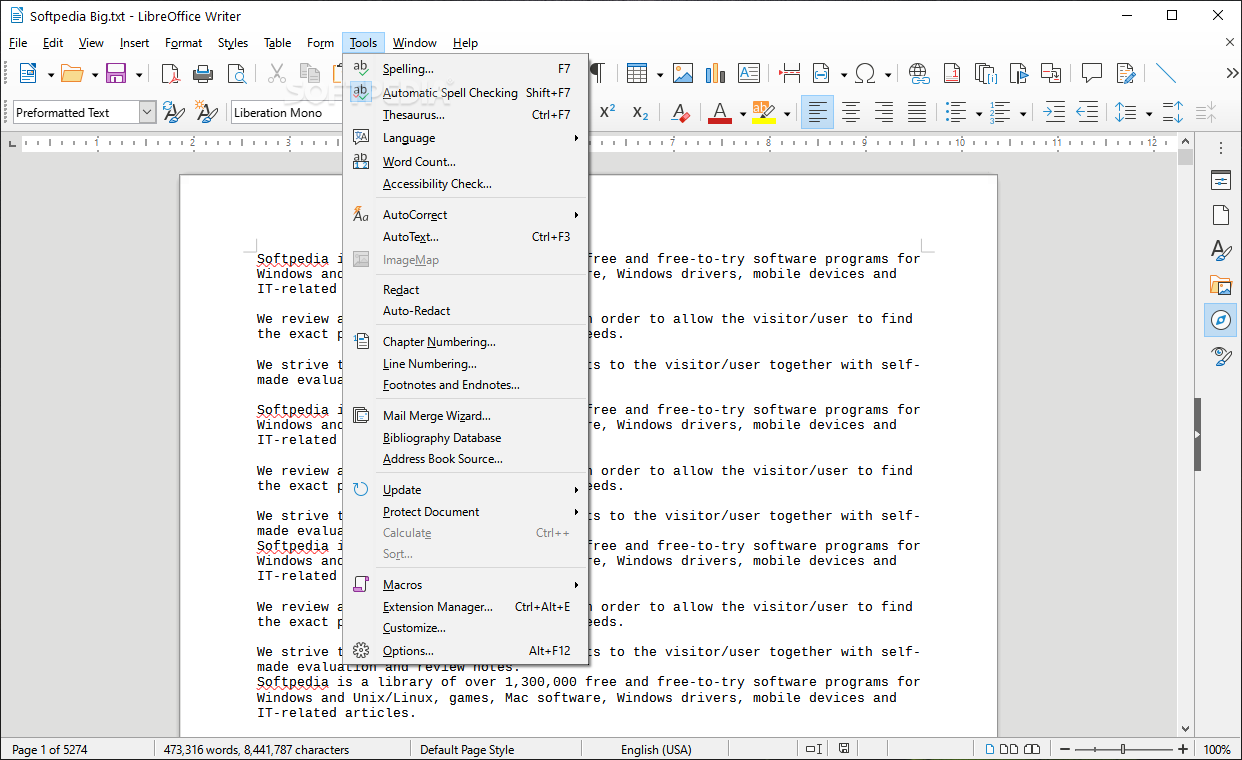Viewport: 1242px width, 760px height.
Task: Insert a footnote icon
Action: pos(952,73)
